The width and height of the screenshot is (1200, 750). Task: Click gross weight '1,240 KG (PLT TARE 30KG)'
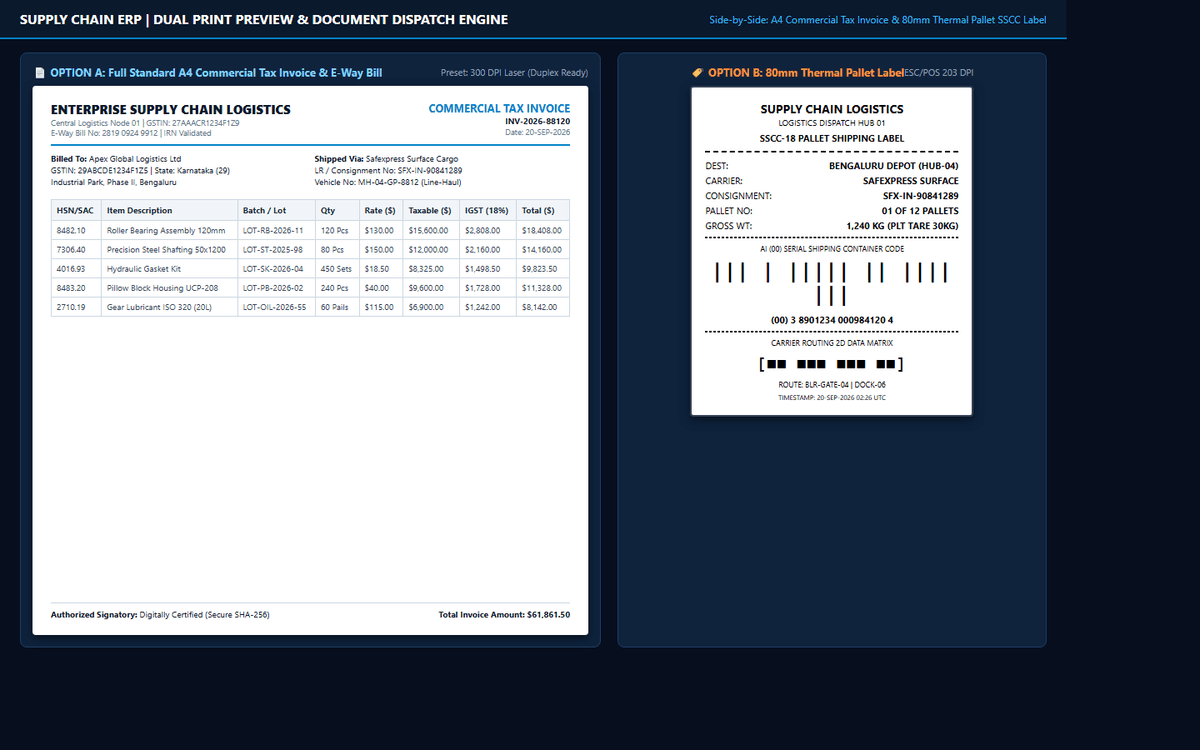[x=903, y=226]
